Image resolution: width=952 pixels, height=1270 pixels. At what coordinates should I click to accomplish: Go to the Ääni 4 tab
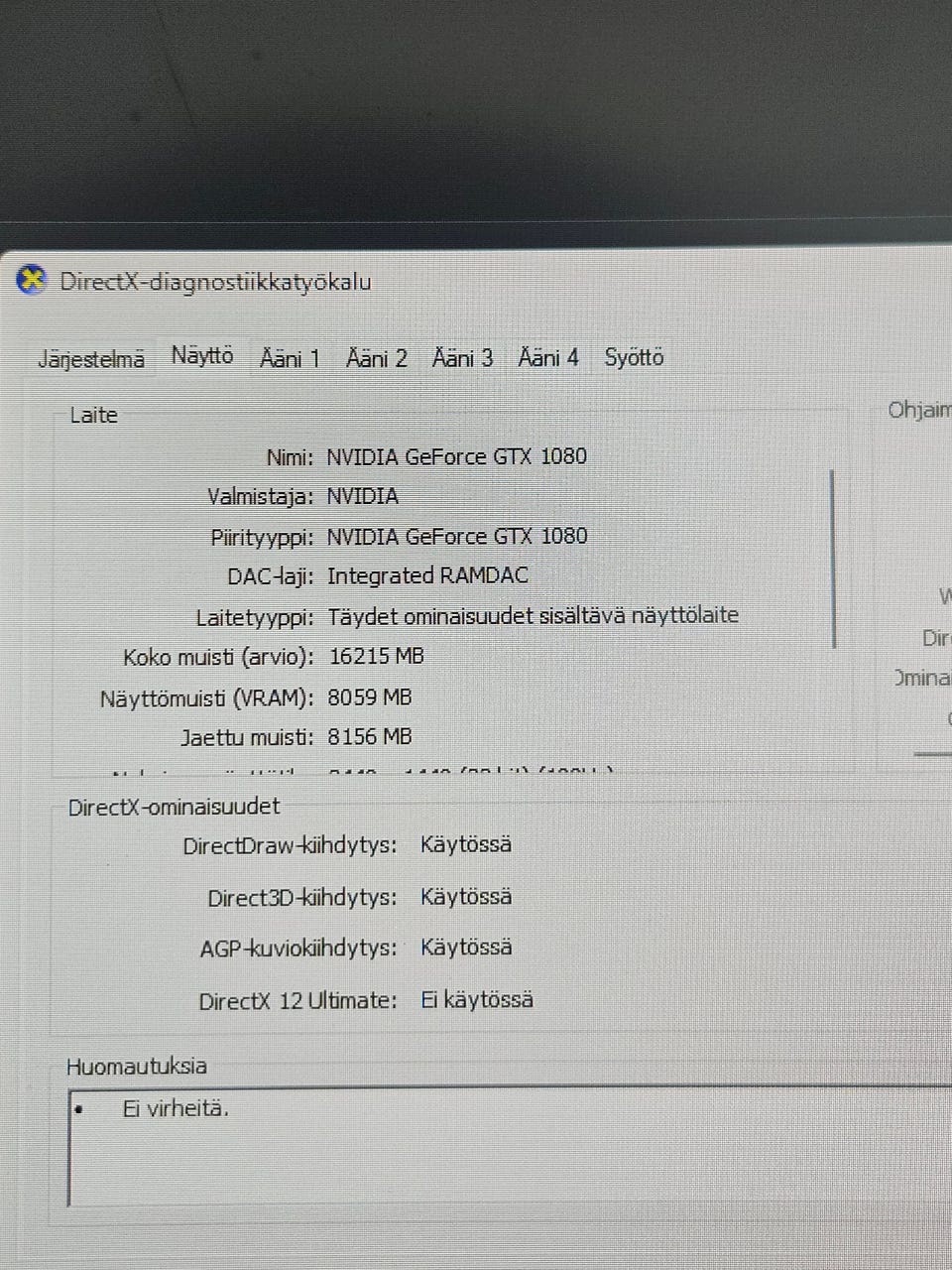pos(548,356)
